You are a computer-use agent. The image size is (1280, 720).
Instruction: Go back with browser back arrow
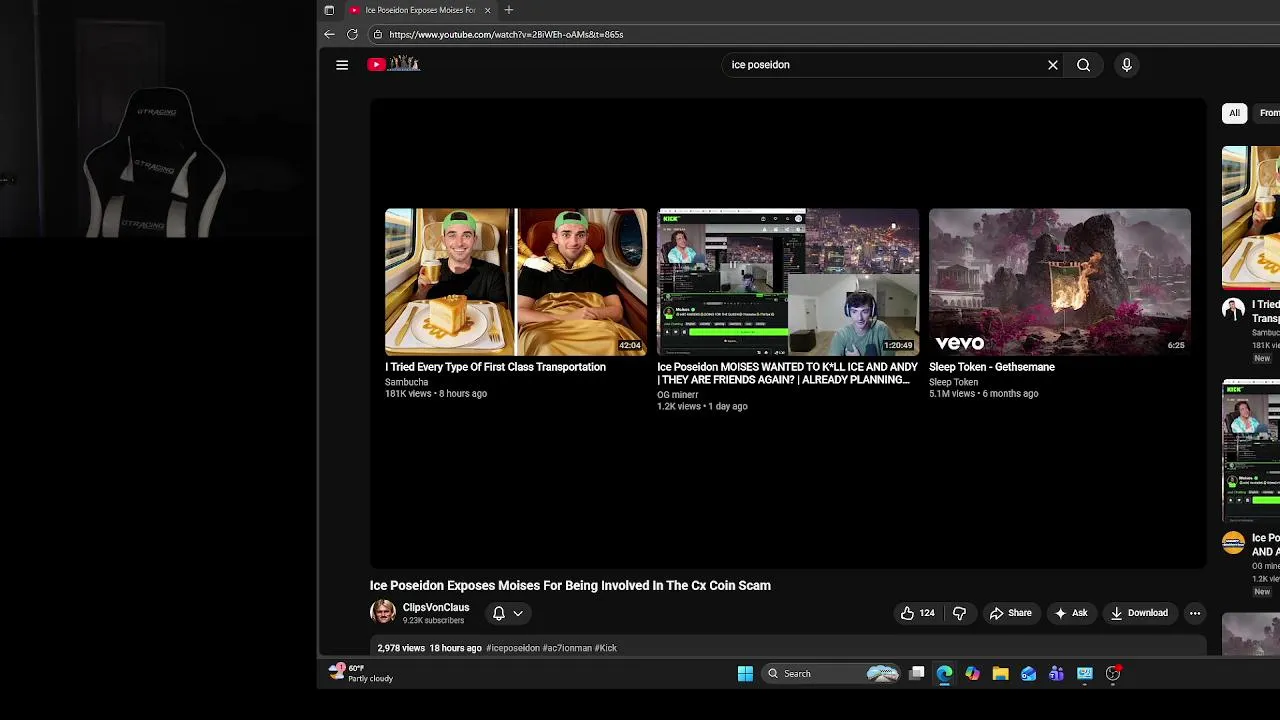[329, 34]
